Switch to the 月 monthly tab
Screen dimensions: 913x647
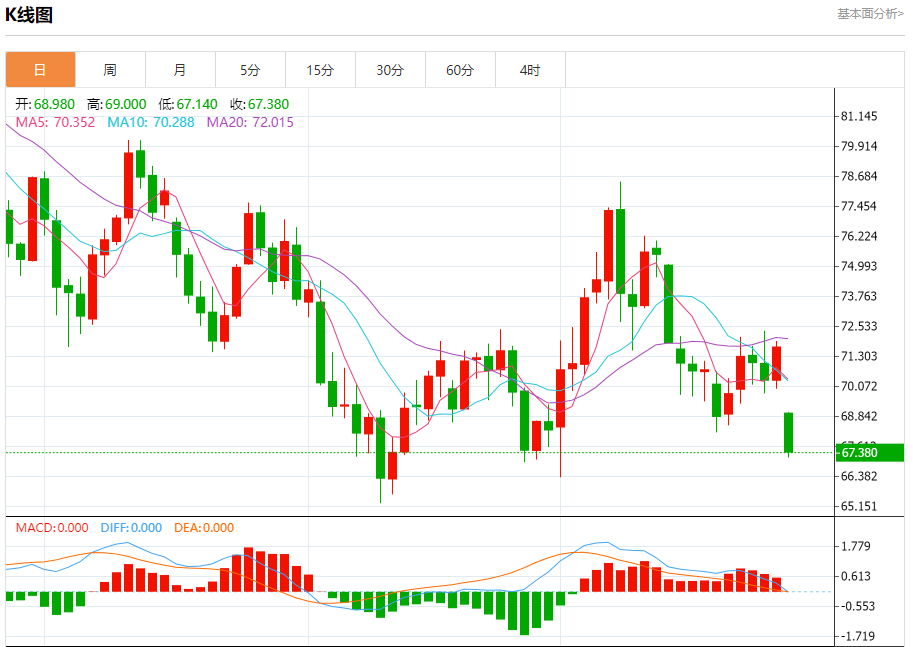[x=180, y=70]
